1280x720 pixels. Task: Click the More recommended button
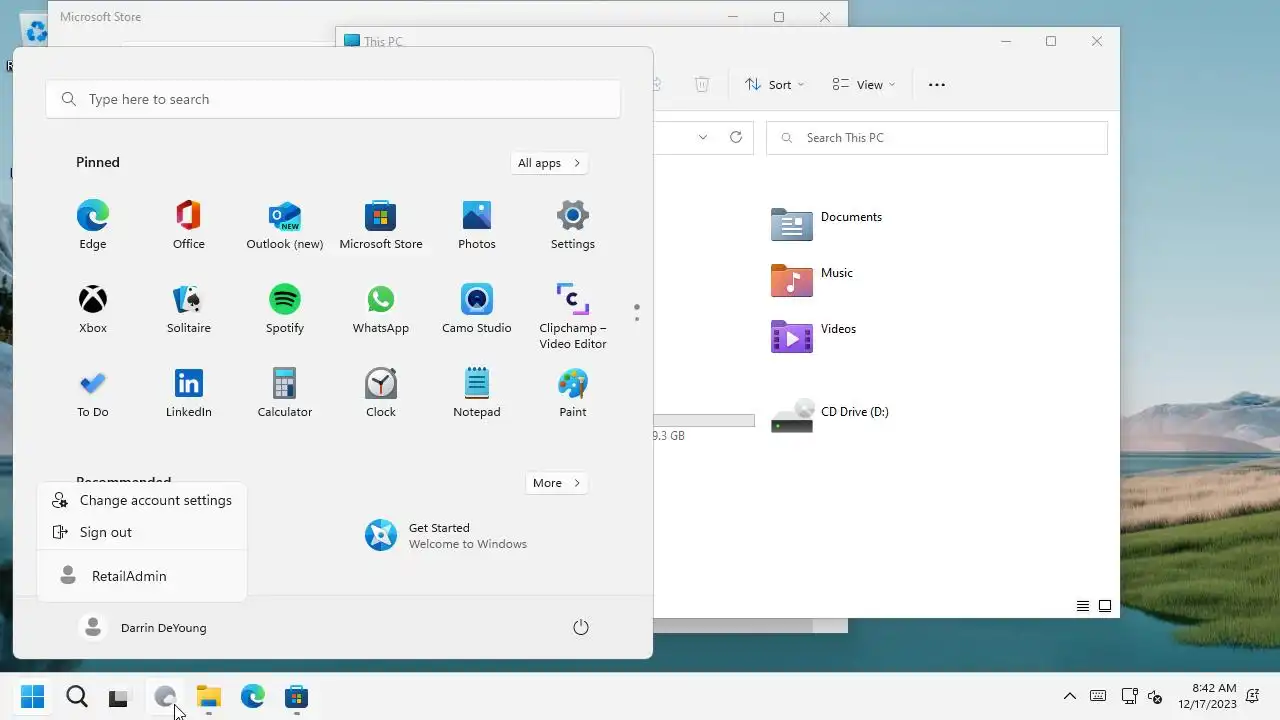tap(556, 483)
